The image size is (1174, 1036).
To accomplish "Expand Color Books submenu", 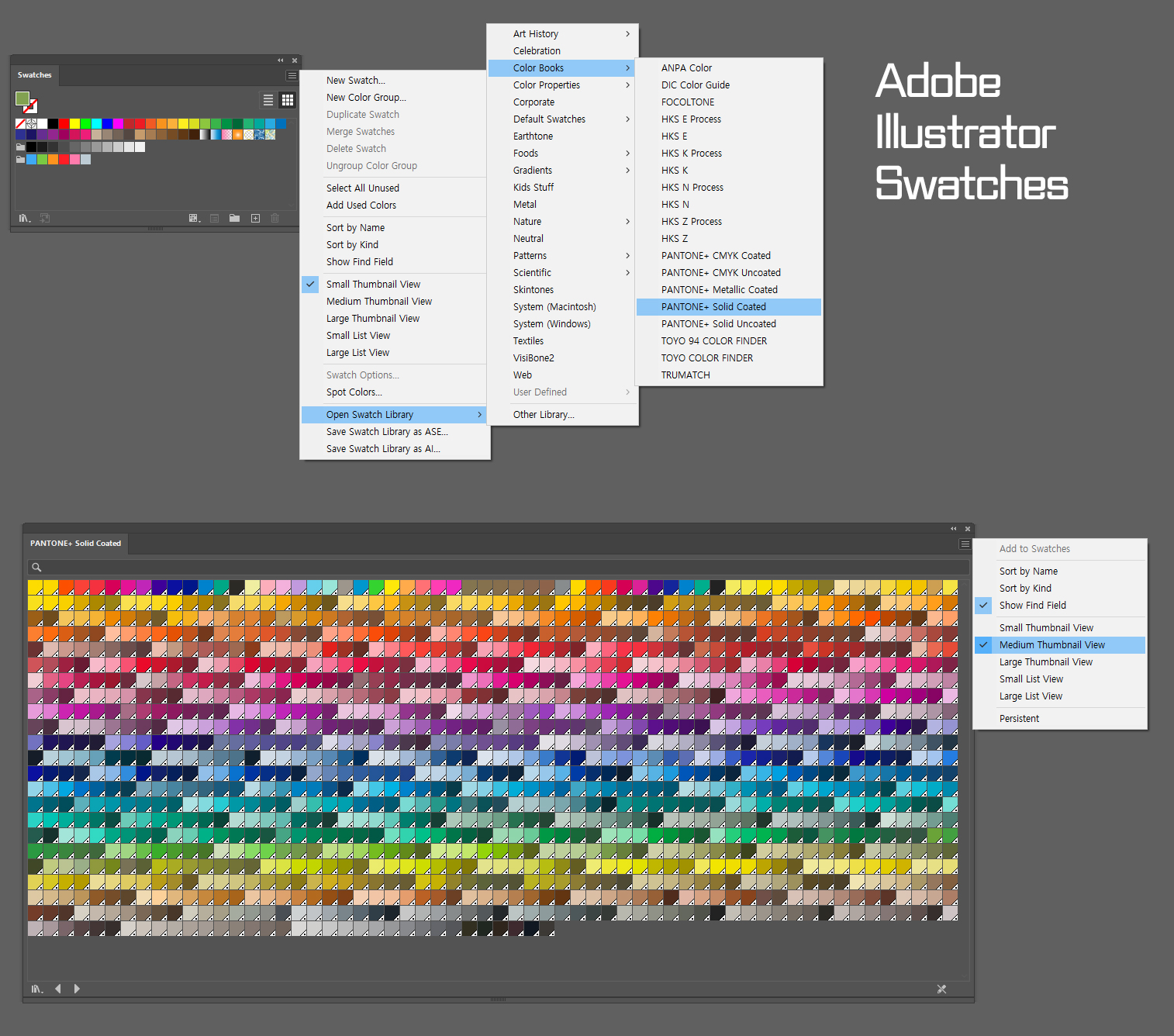I will 562,68.
